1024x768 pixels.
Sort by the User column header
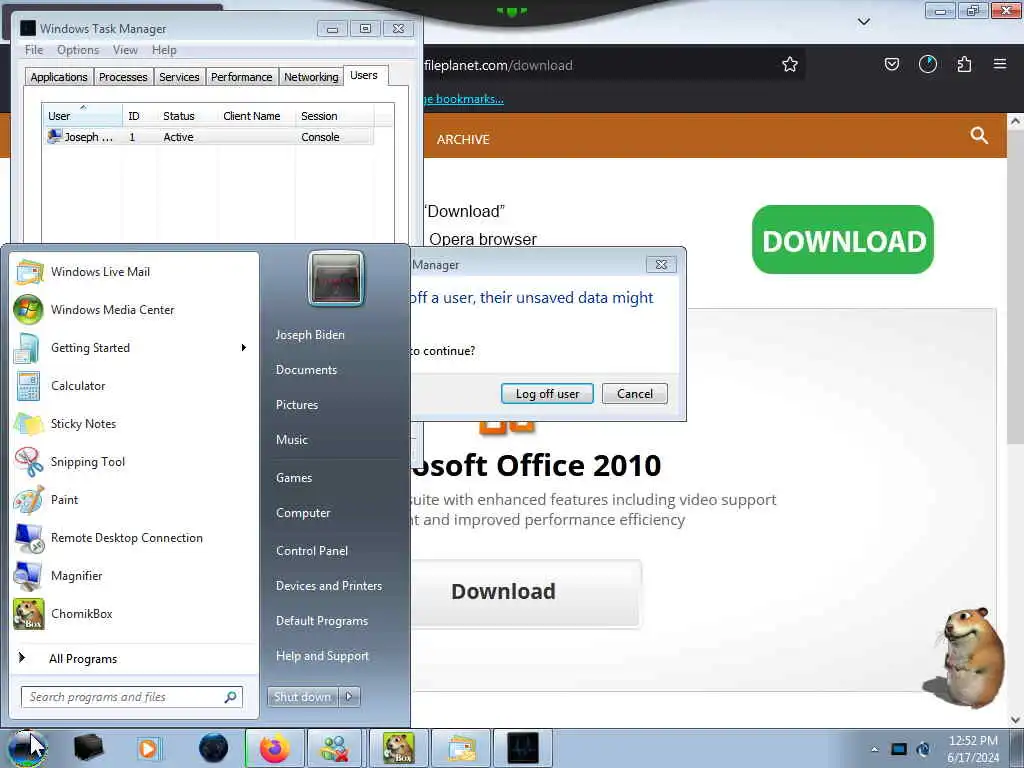pyautogui.click(x=83, y=116)
